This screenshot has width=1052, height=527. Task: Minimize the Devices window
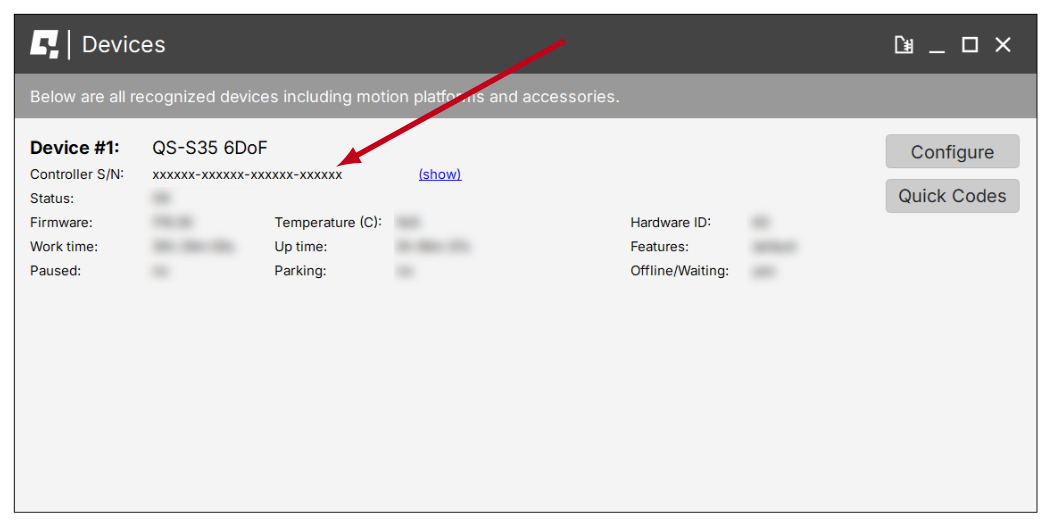937,45
